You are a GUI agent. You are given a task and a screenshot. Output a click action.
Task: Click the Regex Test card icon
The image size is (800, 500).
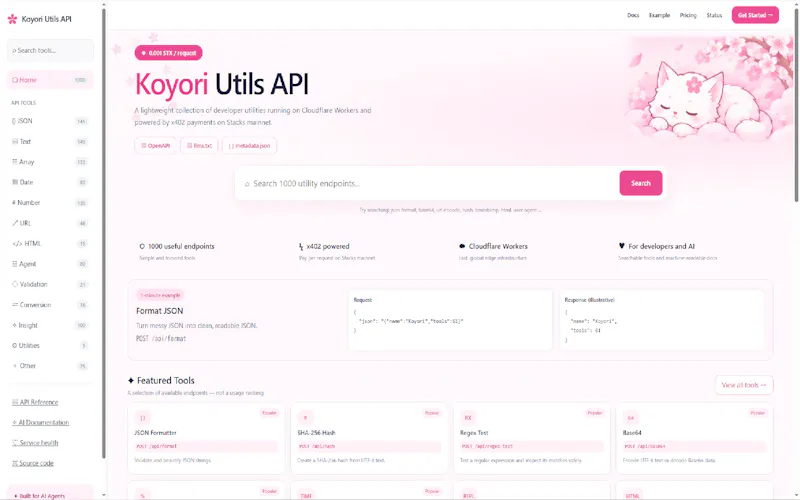tap(468, 417)
